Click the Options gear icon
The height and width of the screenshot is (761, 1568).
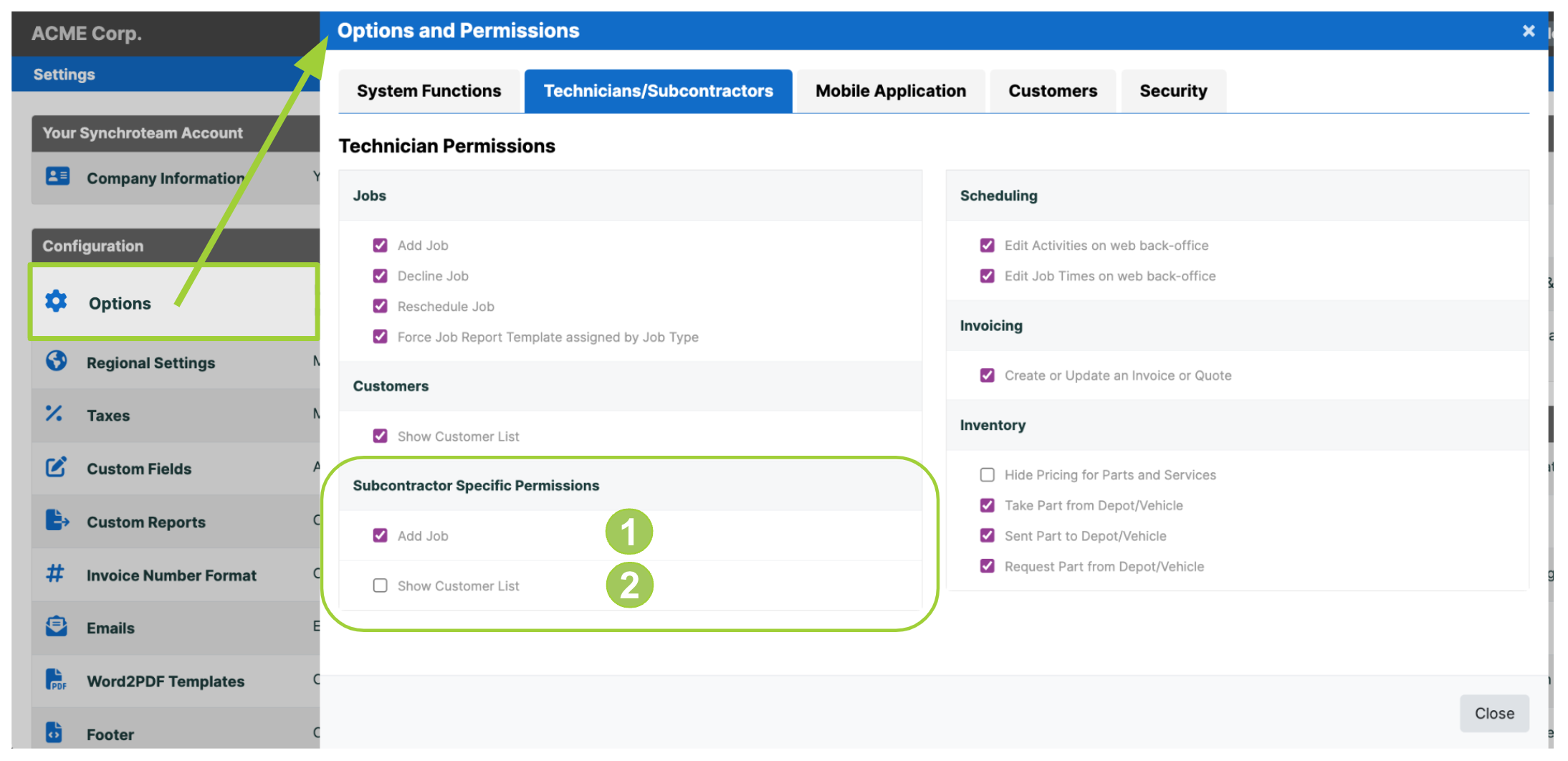pos(56,302)
